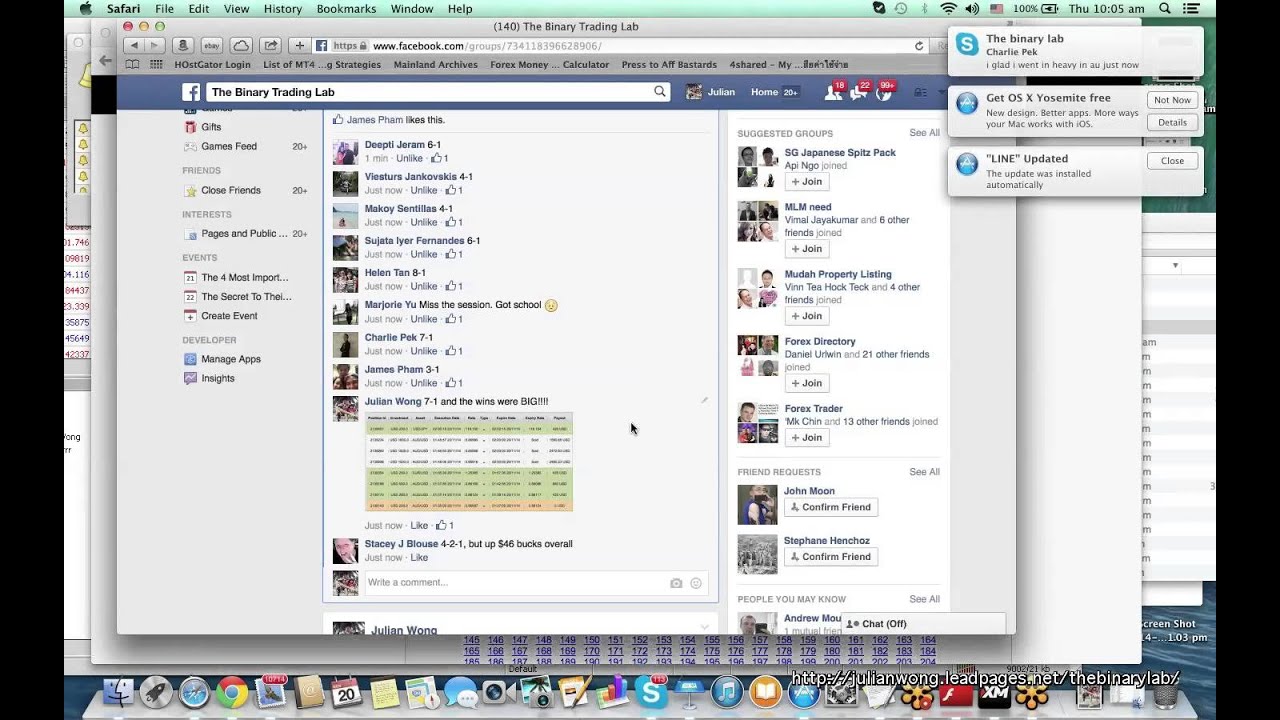Click the Safari forward navigation arrow

(156, 46)
